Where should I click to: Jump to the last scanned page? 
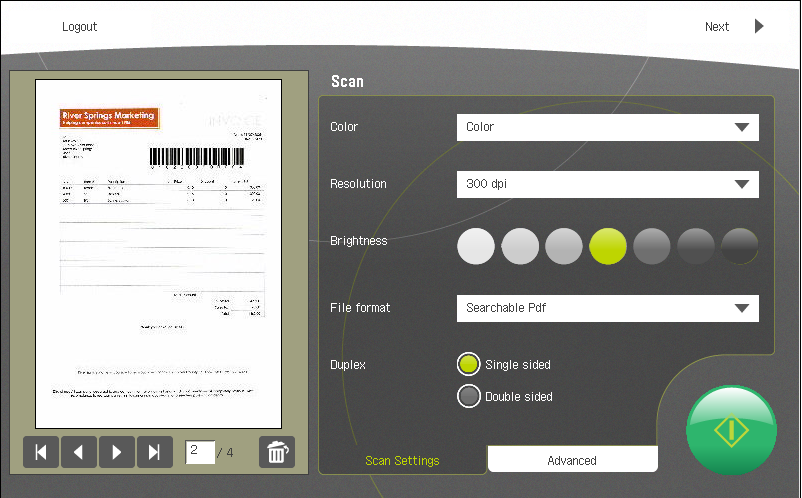pos(154,452)
